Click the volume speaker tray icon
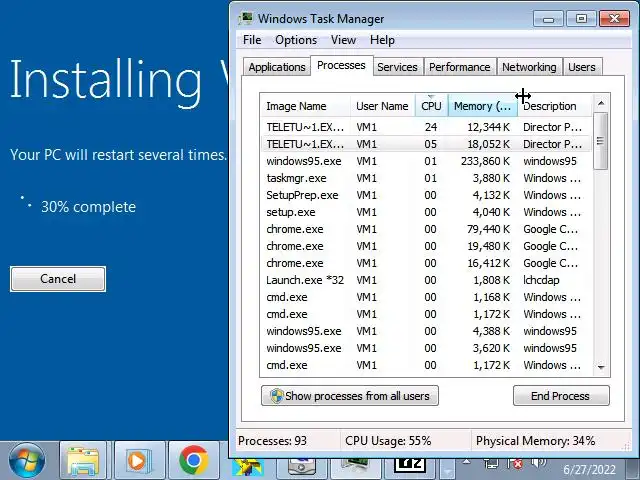Image resolution: width=640 pixels, height=480 pixels. tap(538, 463)
